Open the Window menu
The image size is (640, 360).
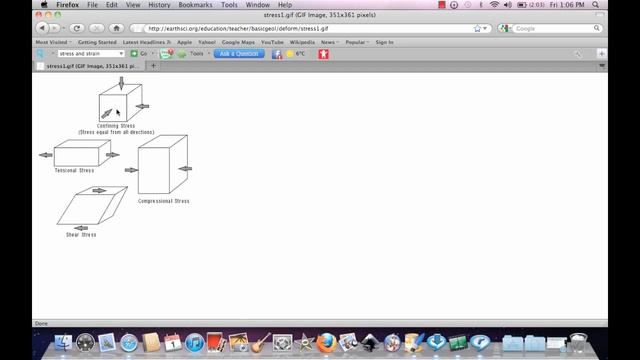tap(258, 5)
